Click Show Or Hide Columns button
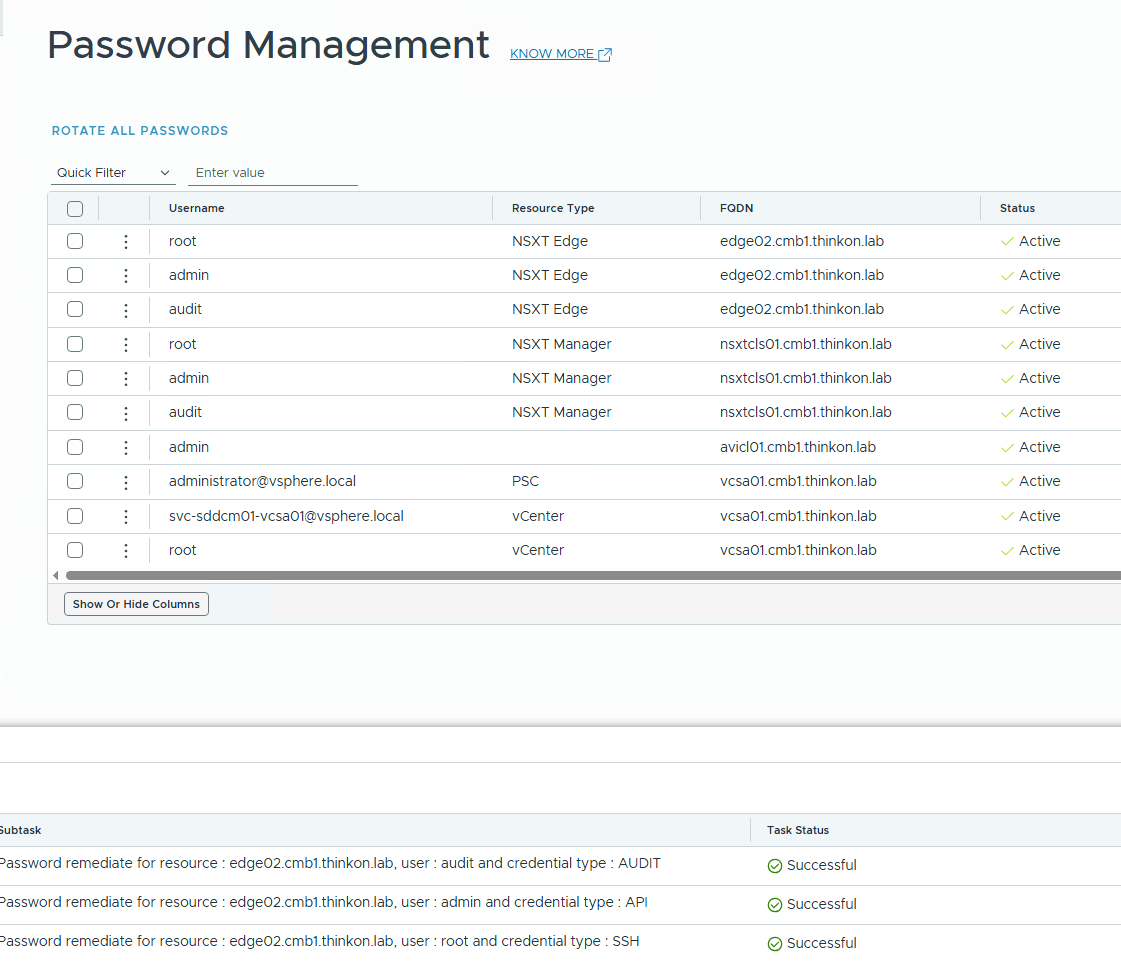1121x962 pixels. click(x=137, y=604)
